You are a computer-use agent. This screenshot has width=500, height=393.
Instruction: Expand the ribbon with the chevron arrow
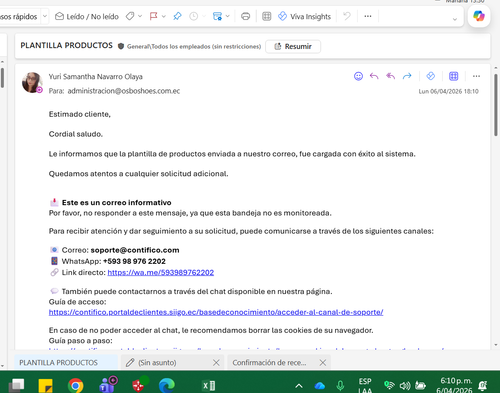pos(455,19)
